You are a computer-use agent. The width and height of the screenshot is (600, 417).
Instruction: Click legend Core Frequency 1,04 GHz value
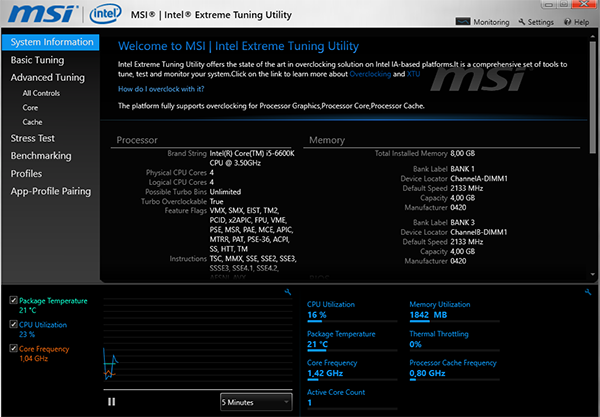pos(34,359)
